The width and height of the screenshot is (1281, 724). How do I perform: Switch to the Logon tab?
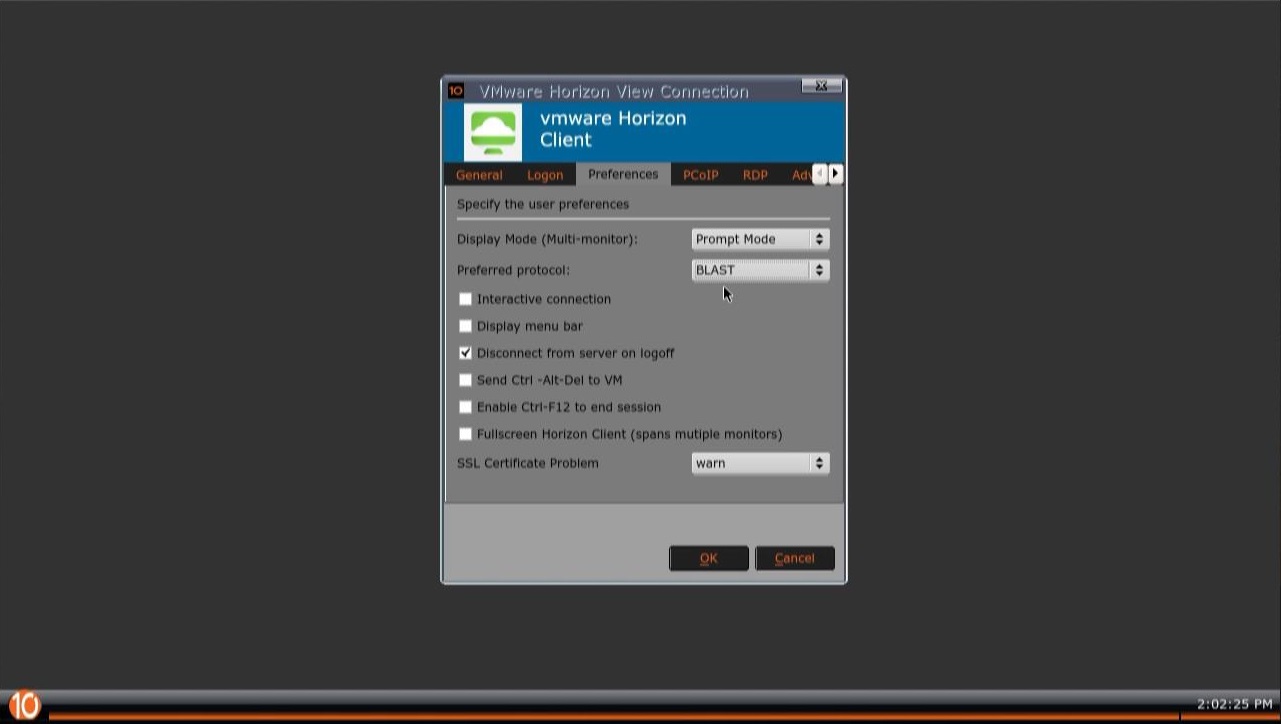(x=545, y=175)
